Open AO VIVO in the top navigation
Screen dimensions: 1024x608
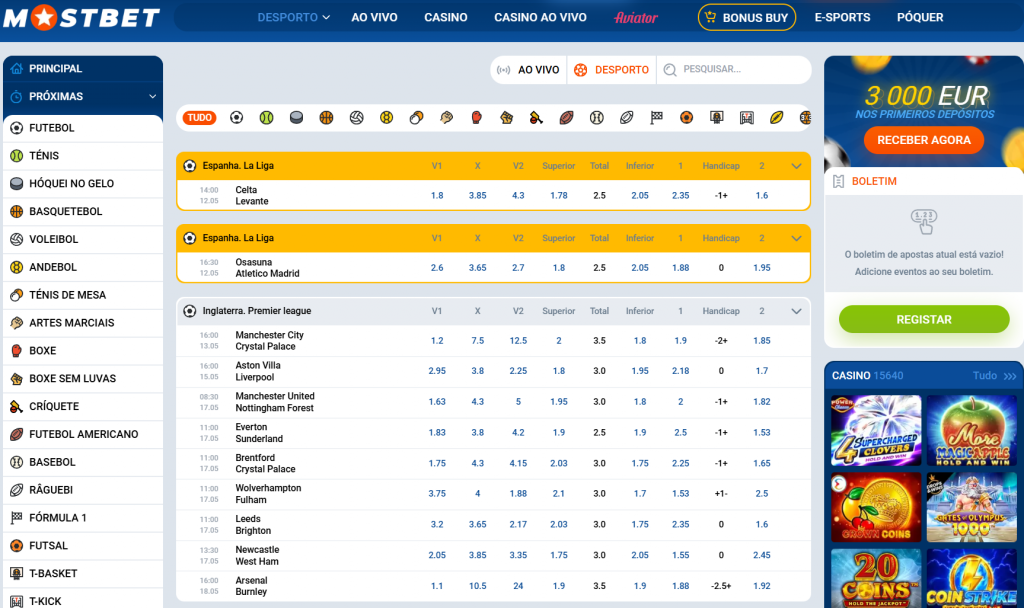tap(374, 18)
